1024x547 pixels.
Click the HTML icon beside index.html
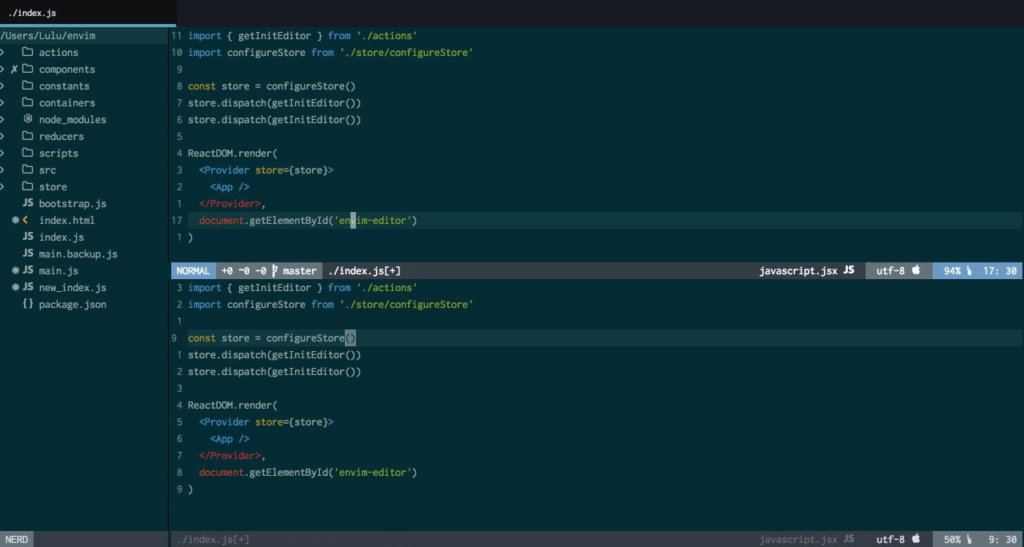(x=27, y=220)
